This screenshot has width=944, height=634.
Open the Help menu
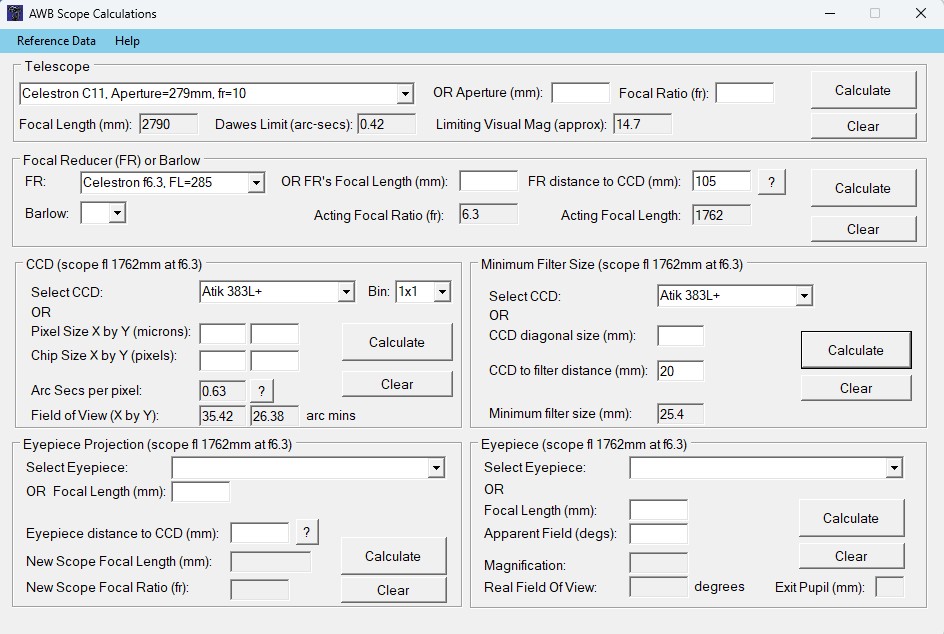click(x=127, y=41)
